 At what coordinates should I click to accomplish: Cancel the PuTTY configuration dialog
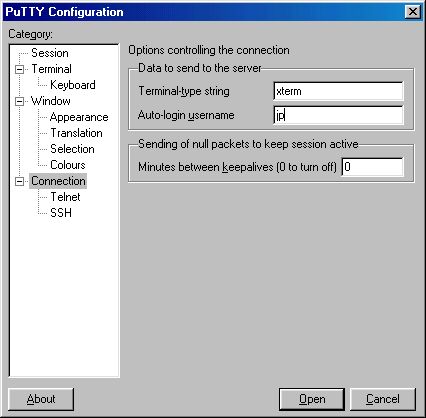tap(383, 399)
